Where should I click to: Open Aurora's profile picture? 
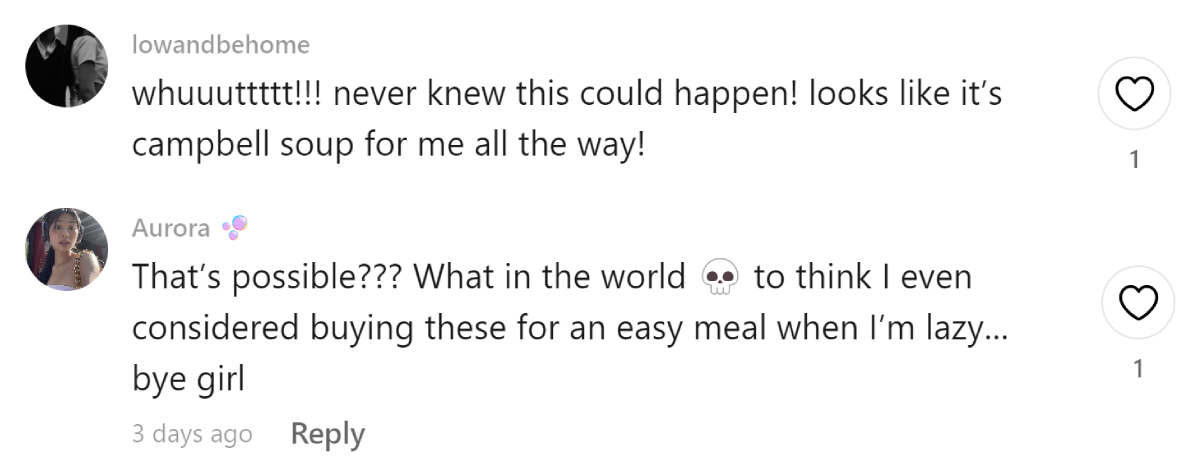click(66, 249)
